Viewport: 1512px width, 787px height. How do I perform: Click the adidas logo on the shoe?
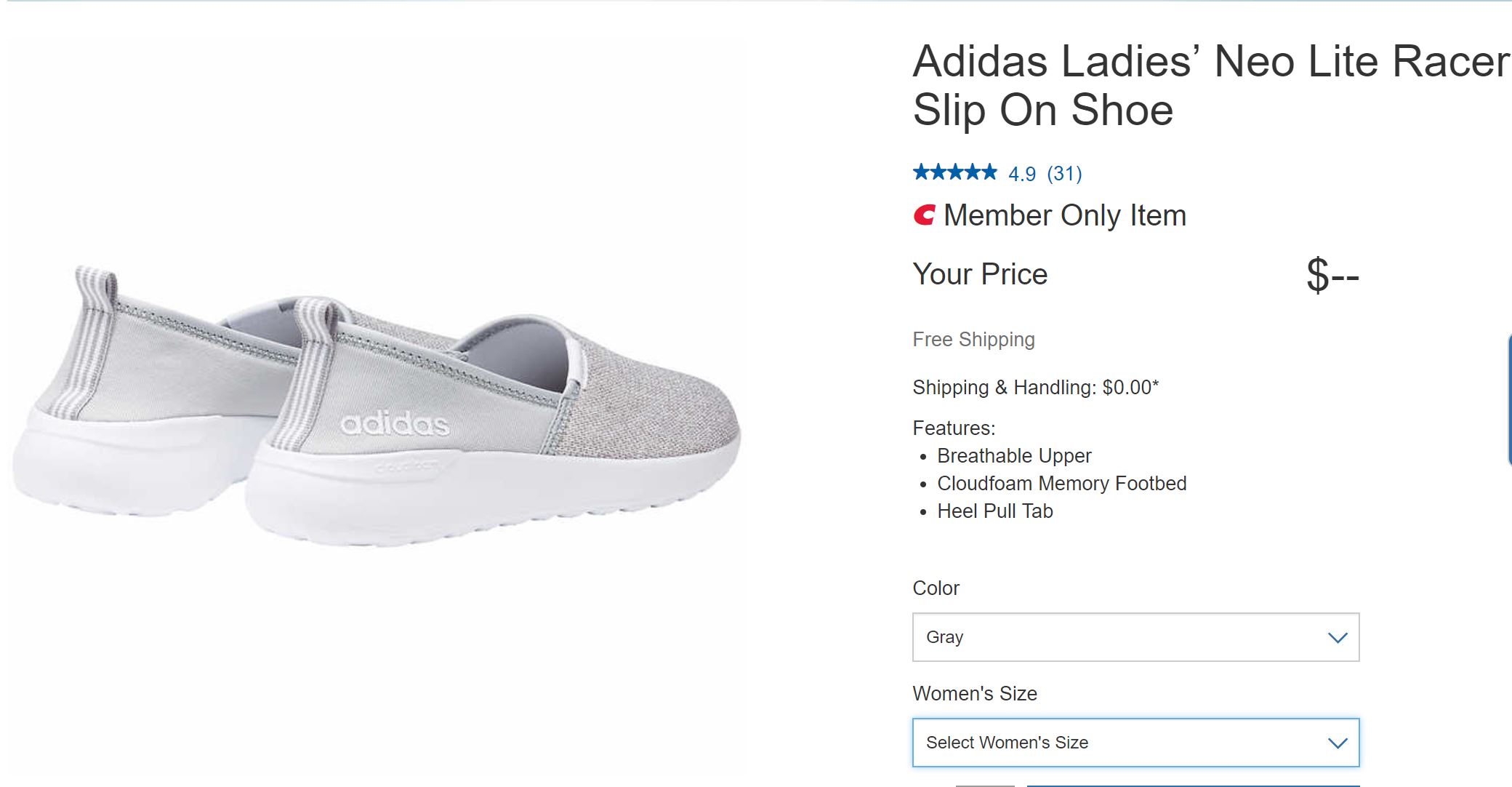tap(394, 423)
